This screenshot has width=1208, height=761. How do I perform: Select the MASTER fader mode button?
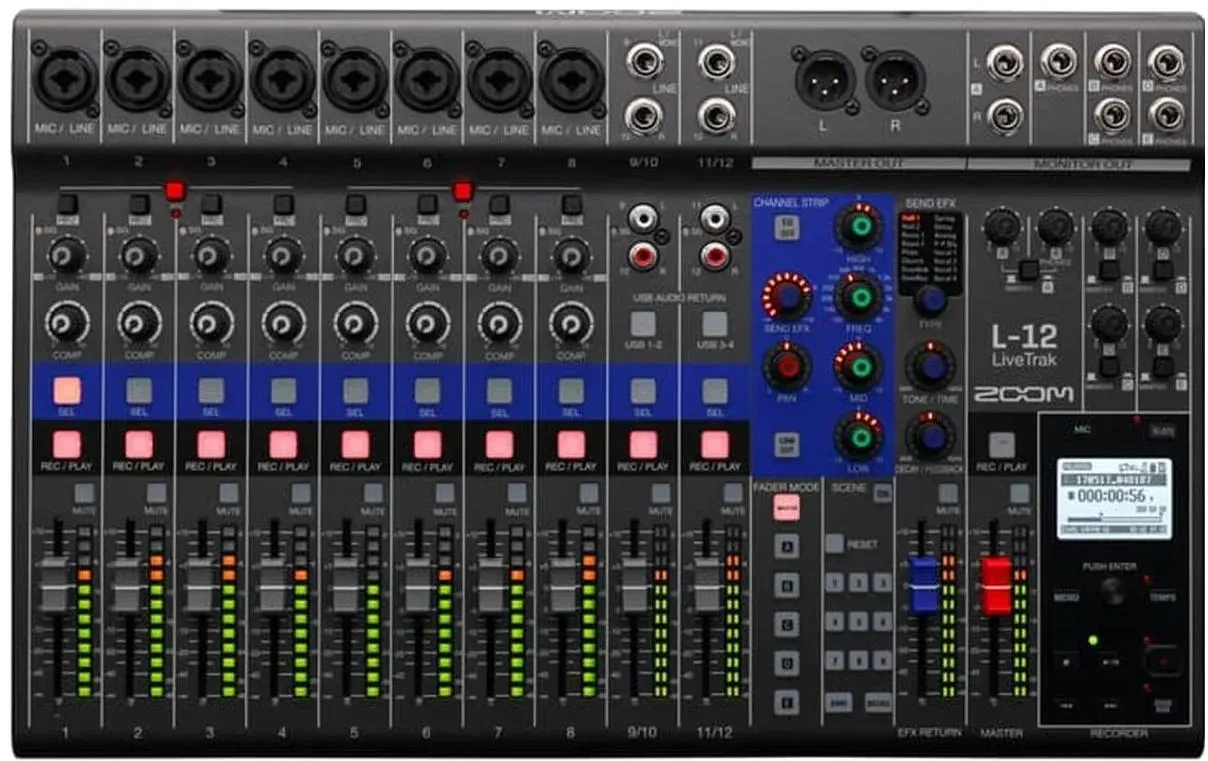pyautogui.click(x=786, y=507)
